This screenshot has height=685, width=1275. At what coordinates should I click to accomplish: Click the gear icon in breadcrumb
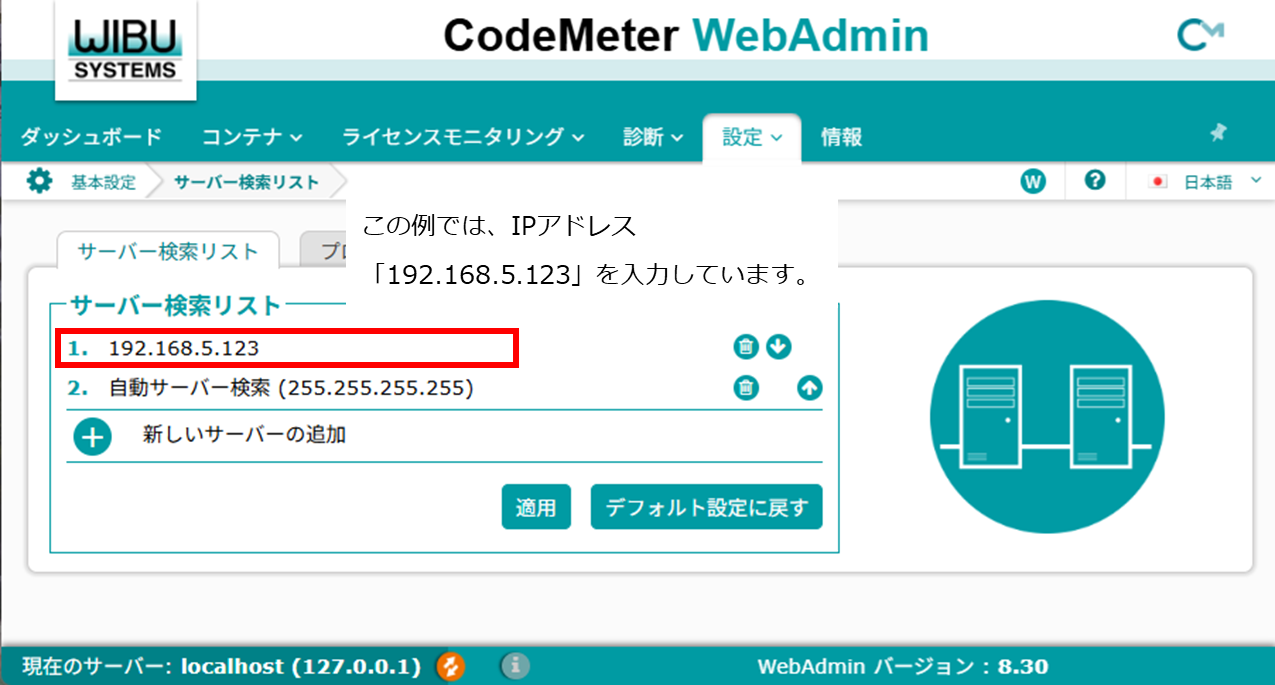(x=39, y=182)
